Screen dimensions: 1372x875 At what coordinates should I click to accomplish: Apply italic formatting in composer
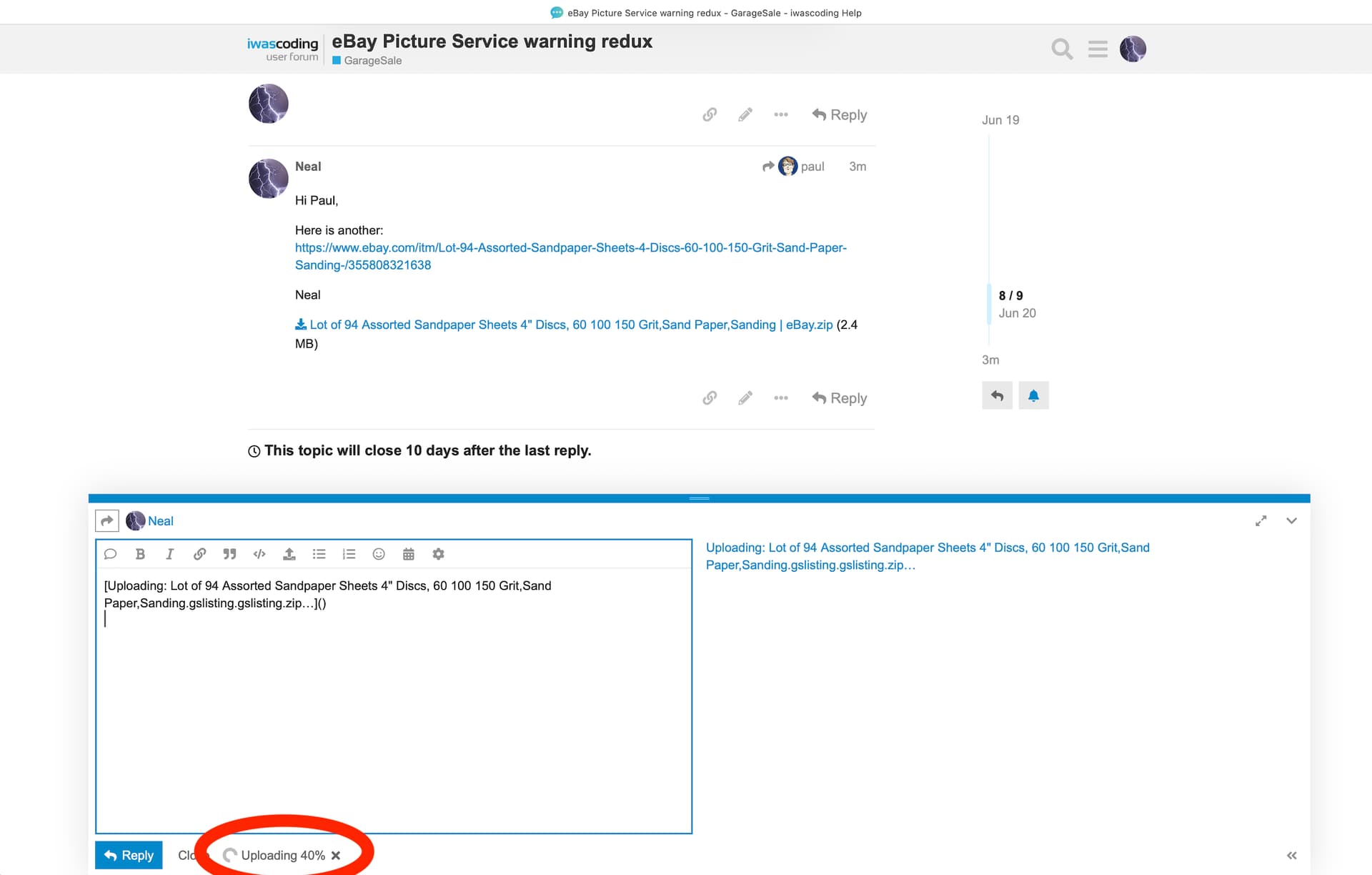pyautogui.click(x=169, y=554)
